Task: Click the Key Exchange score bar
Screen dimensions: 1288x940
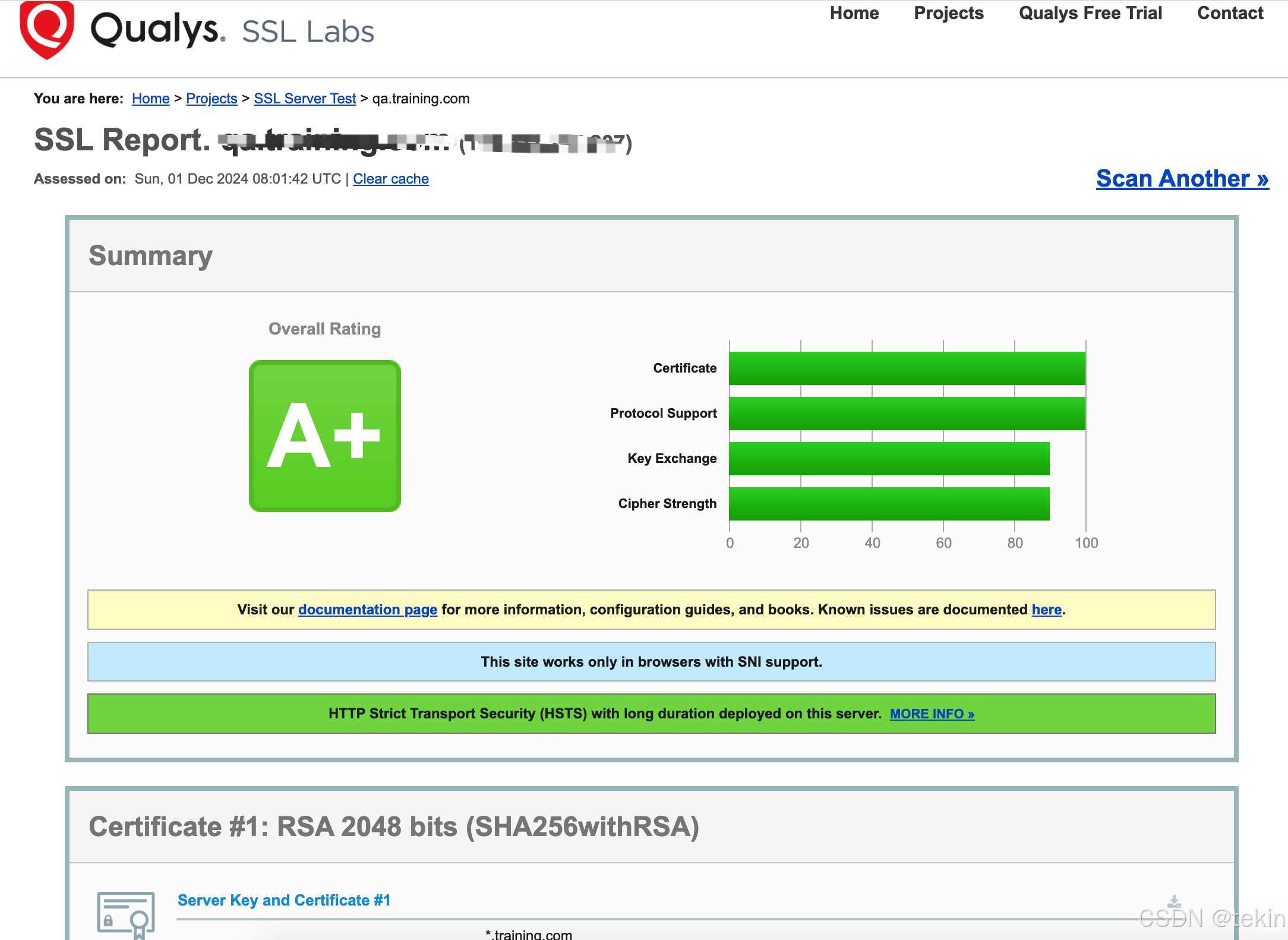Action: click(x=889, y=459)
